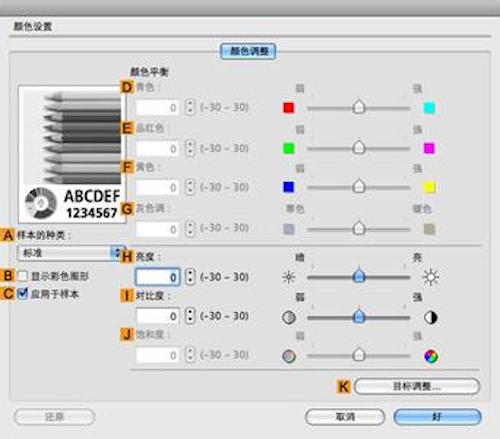
Task: Click the 目标调整... button
Action: 417,387
